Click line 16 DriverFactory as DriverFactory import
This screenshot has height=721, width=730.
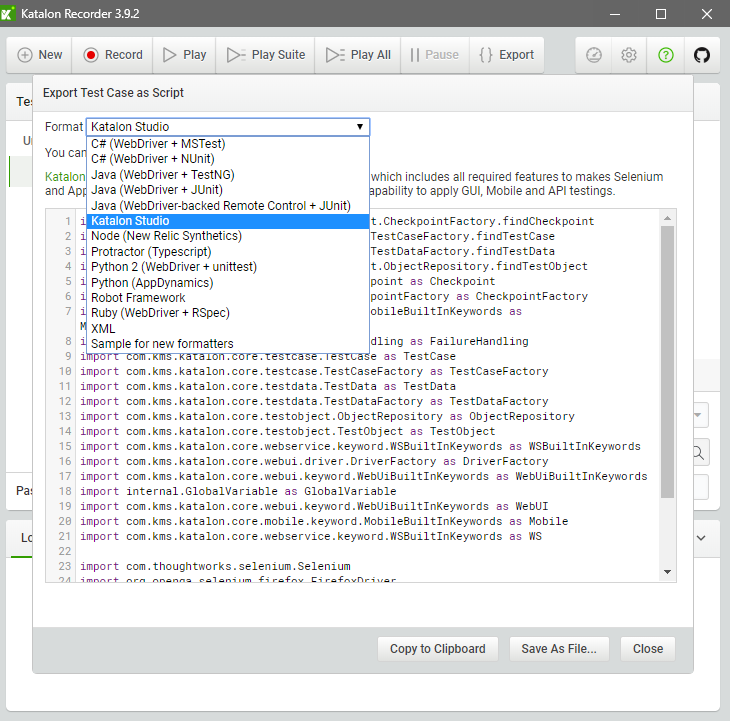tap(314, 462)
